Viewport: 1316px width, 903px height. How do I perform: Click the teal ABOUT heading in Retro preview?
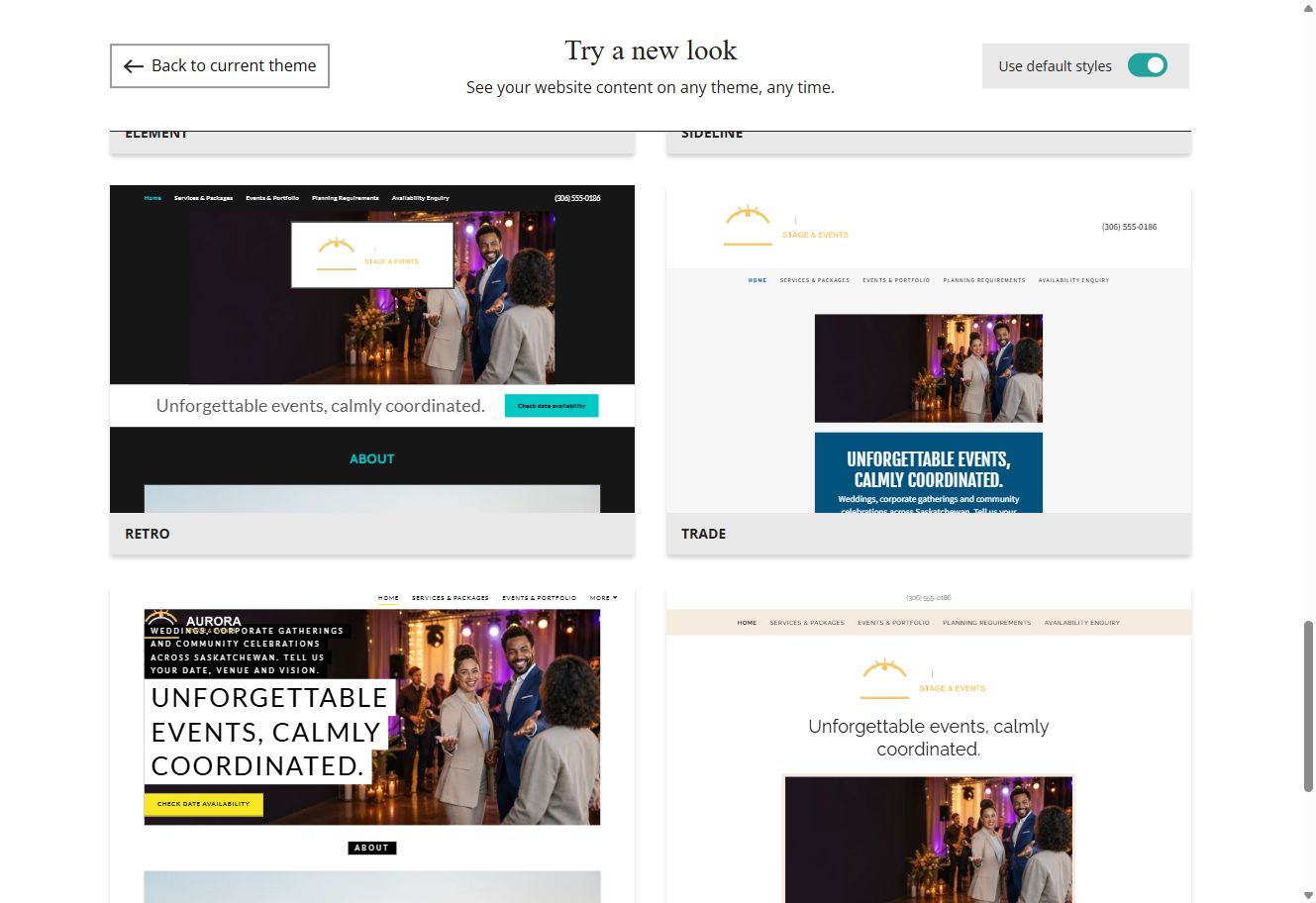tap(372, 458)
